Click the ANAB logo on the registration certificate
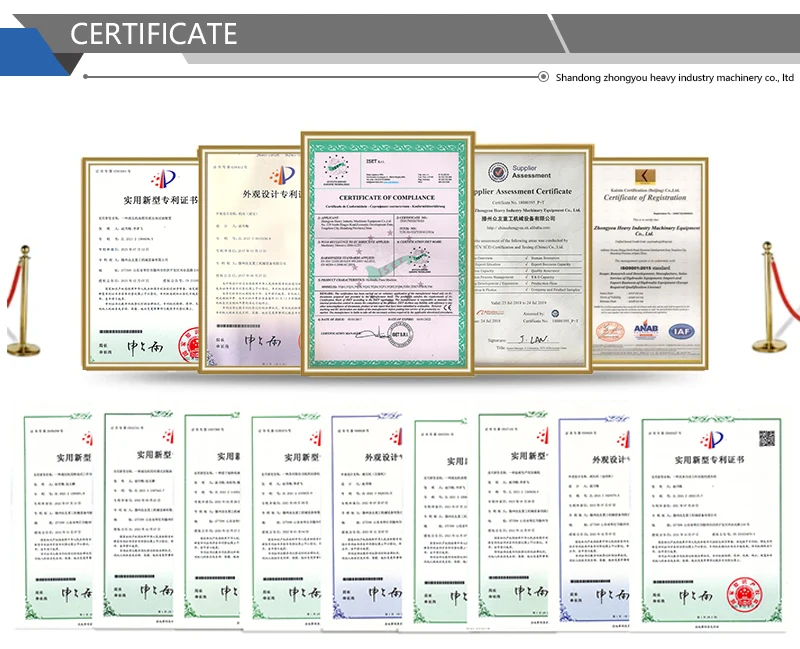 pos(645,331)
